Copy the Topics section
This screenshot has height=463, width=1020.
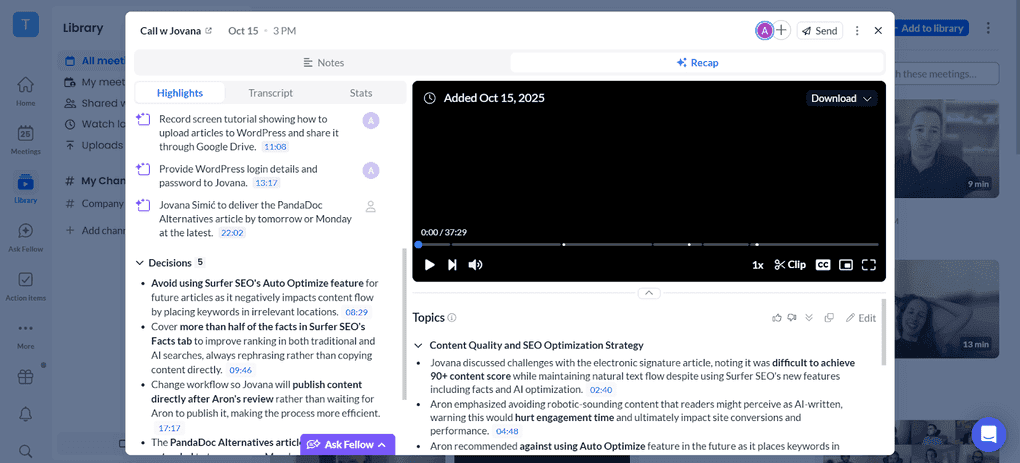829,318
